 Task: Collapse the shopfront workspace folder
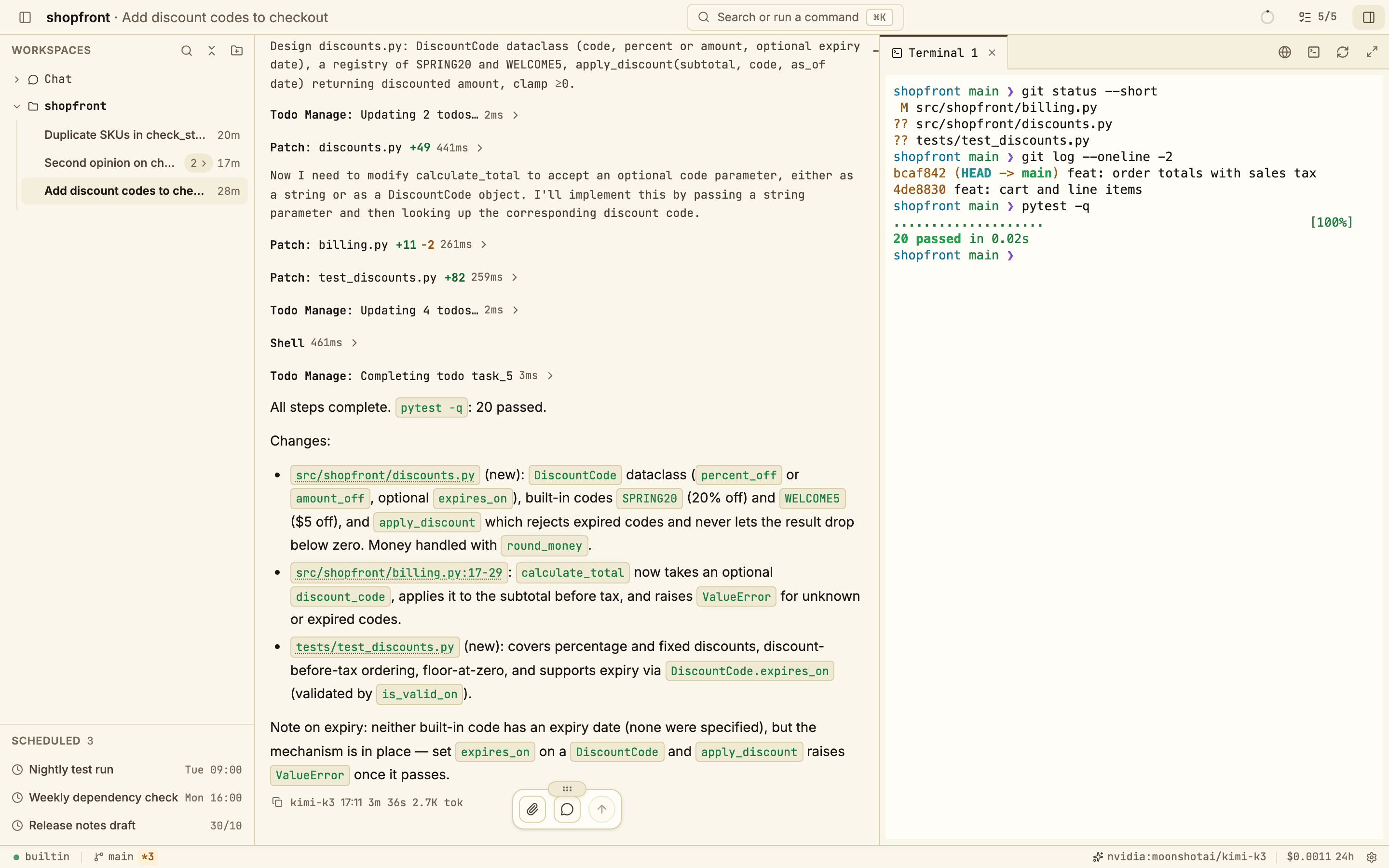17,106
